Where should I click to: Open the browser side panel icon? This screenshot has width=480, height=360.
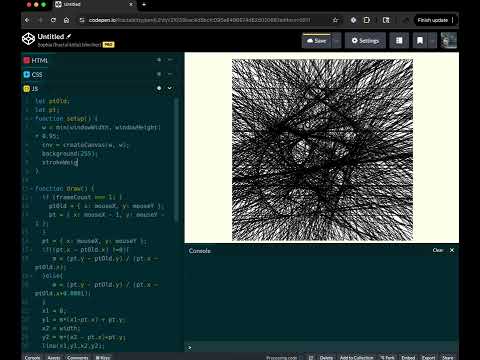point(386,20)
